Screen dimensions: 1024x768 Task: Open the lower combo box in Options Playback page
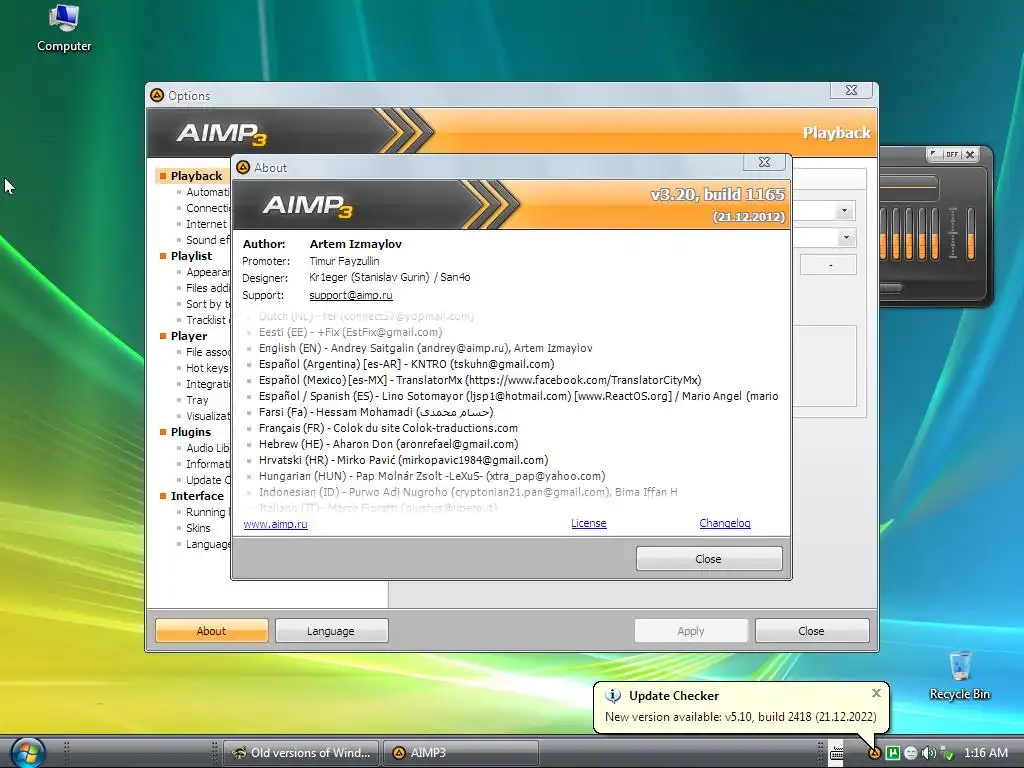coord(846,237)
